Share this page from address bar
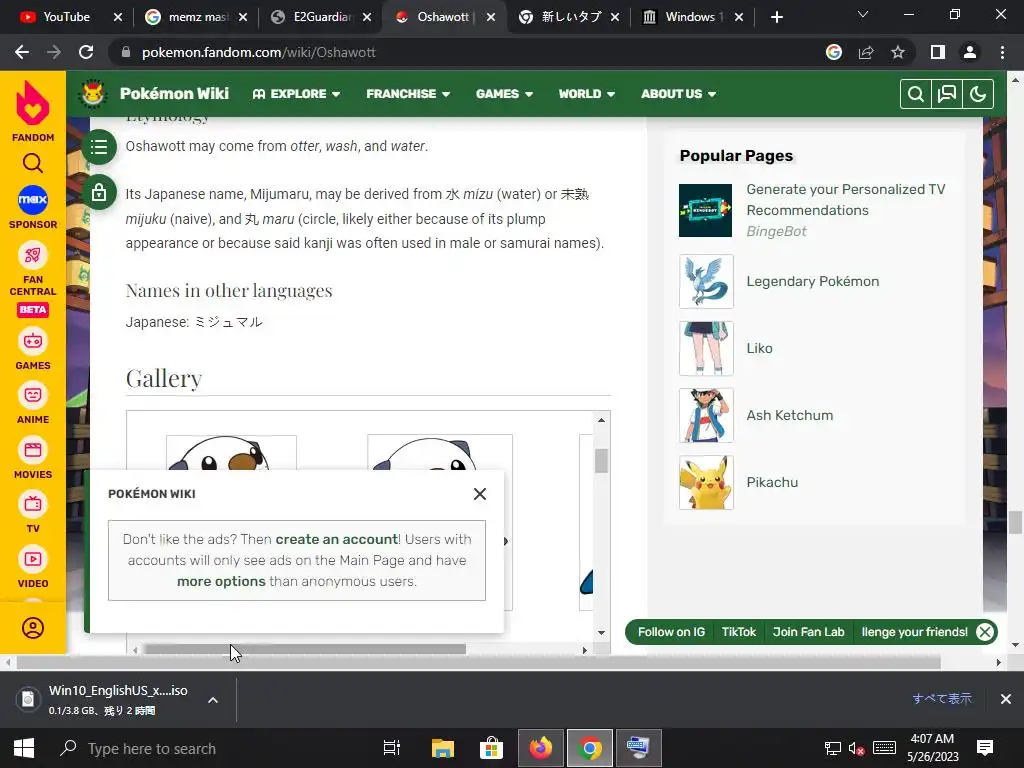1024x768 pixels. click(866, 52)
